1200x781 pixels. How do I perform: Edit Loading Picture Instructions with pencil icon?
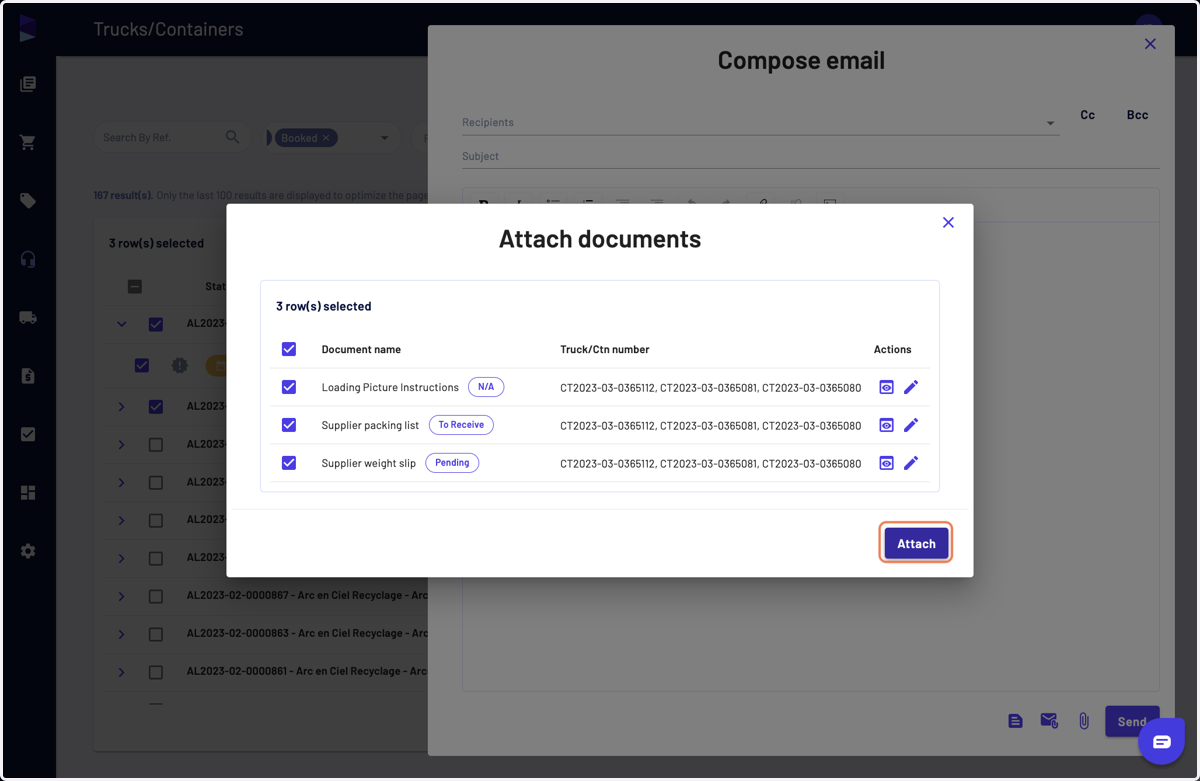pos(911,387)
